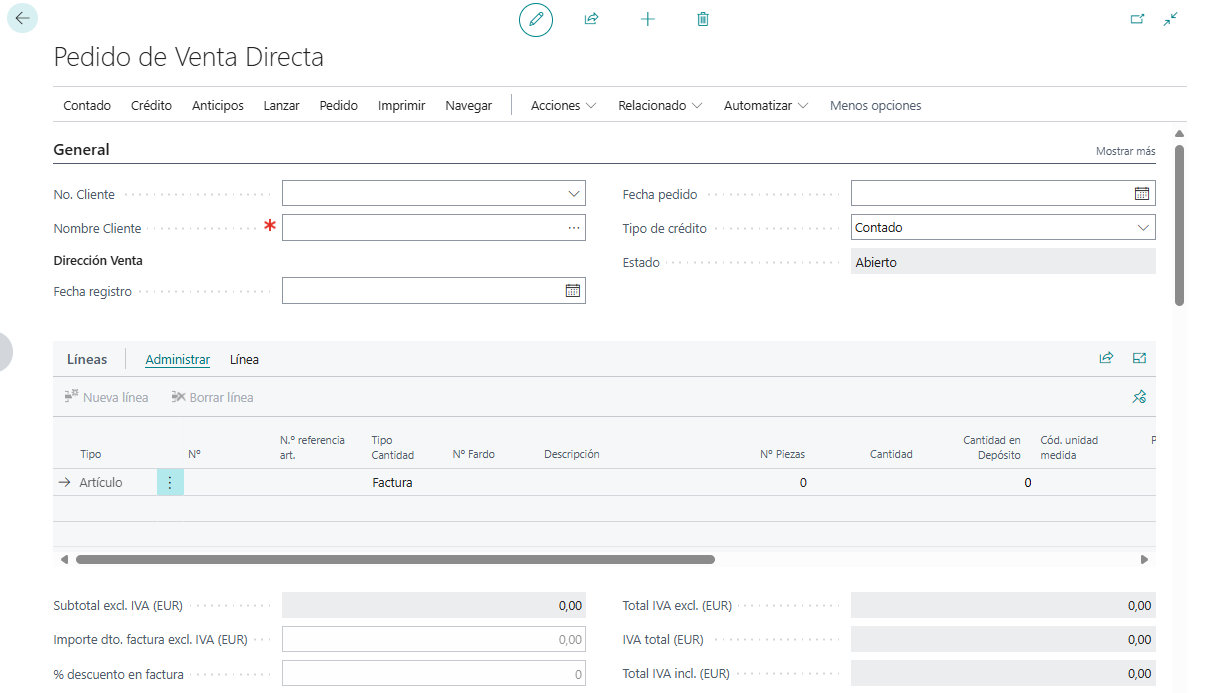Expand the No. Cliente dropdown
The width and height of the screenshot is (1209, 693).
[x=574, y=194]
